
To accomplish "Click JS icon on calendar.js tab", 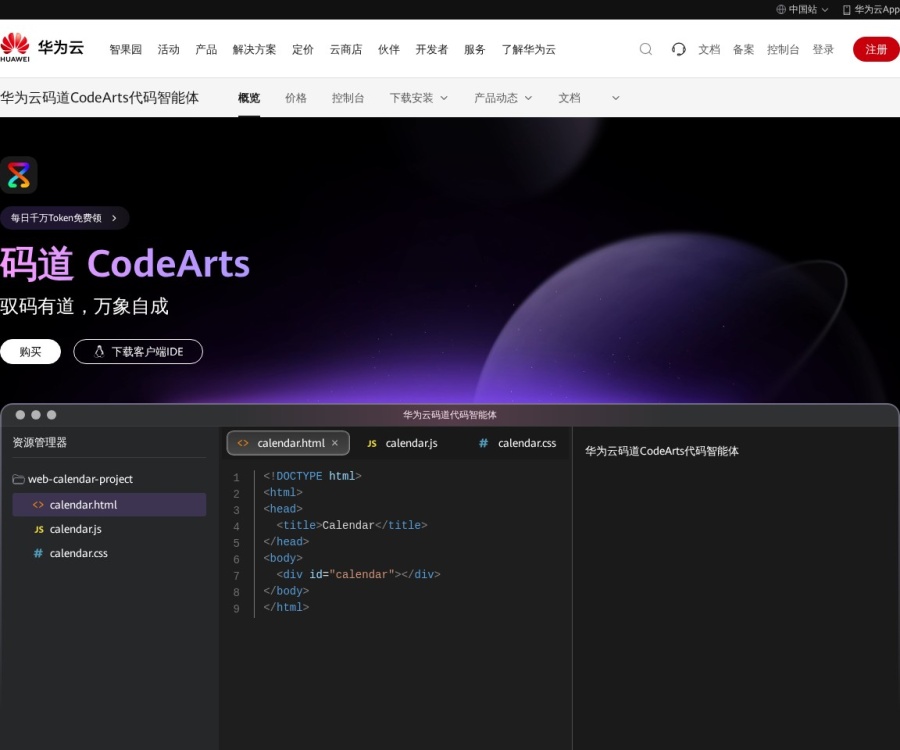I will coord(372,444).
